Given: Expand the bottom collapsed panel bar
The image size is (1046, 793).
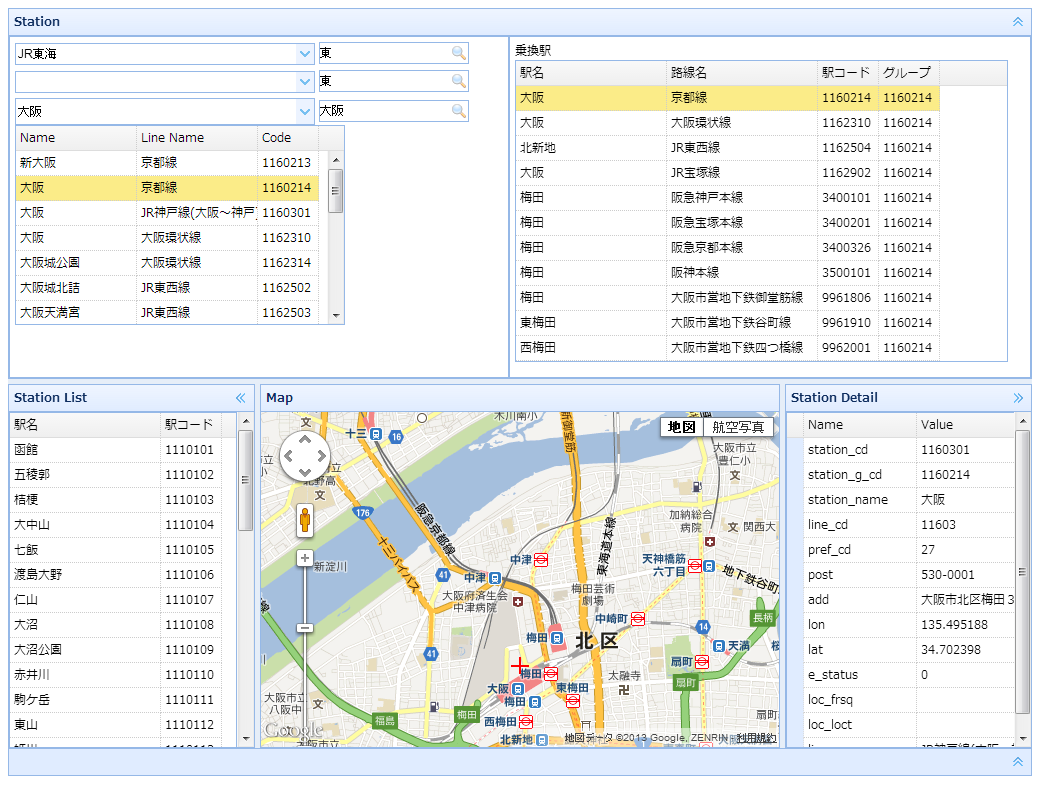Looking at the screenshot, I should click(x=1018, y=762).
